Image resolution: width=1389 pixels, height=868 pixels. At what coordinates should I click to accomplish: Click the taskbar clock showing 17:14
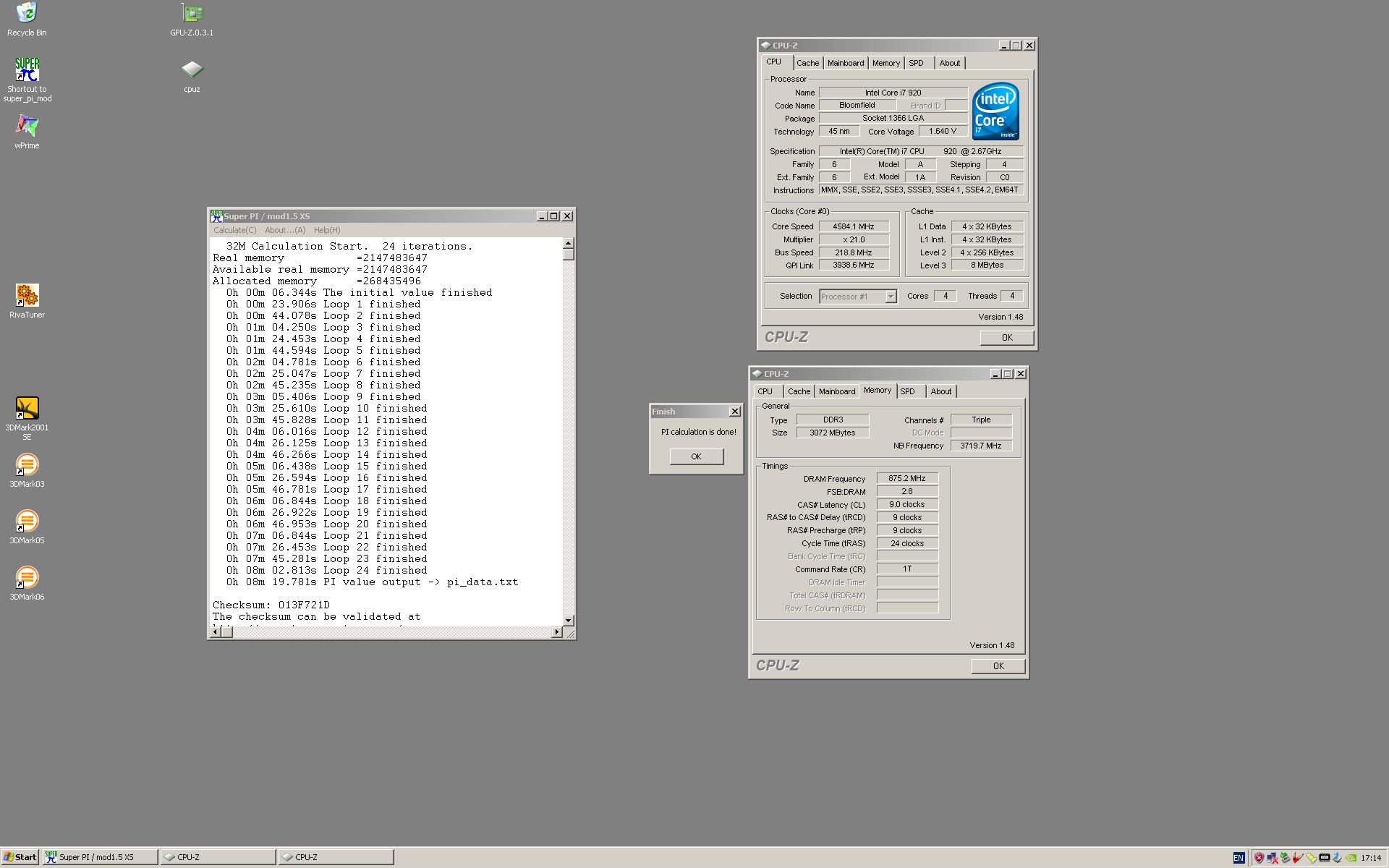point(1371,858)
